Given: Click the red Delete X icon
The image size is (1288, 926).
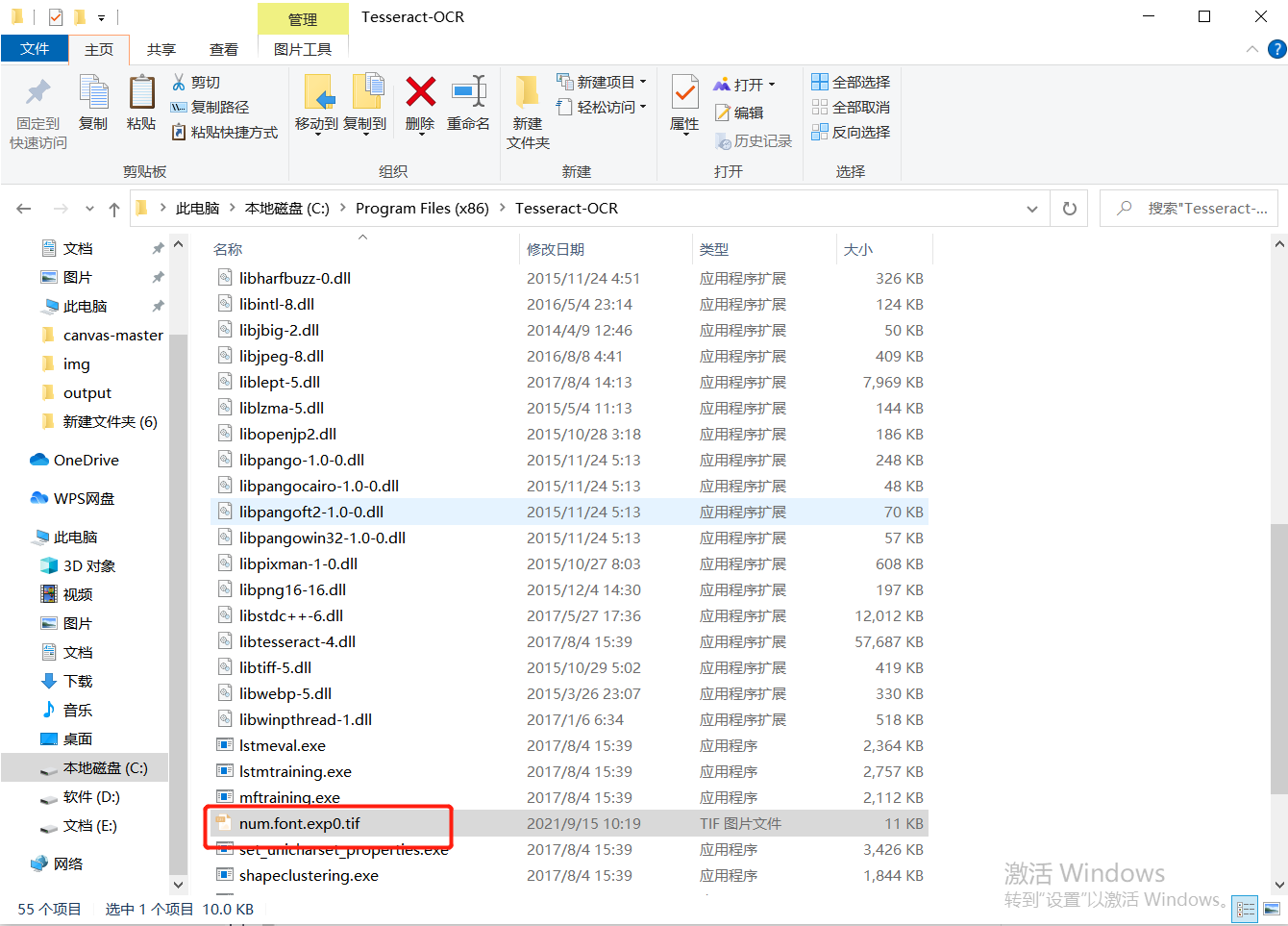Looking at the screenshot, I should [420, 92].
